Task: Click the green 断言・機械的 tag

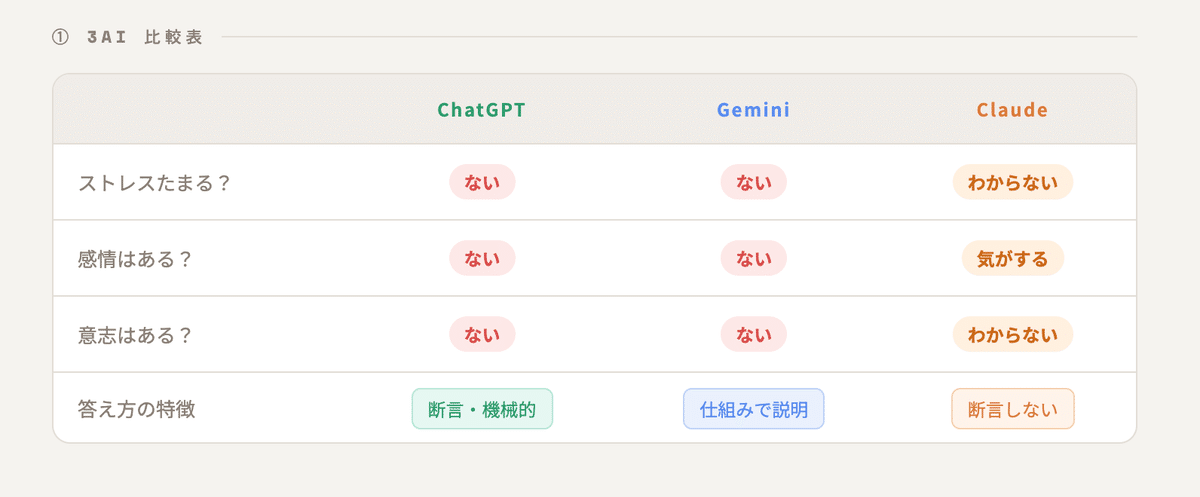Action: 482,409
